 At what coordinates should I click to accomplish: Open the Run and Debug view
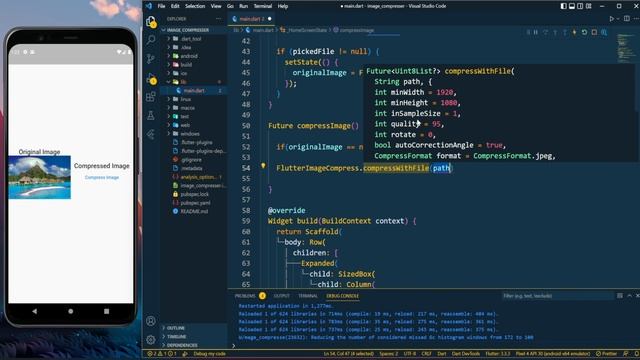[151, 78]
